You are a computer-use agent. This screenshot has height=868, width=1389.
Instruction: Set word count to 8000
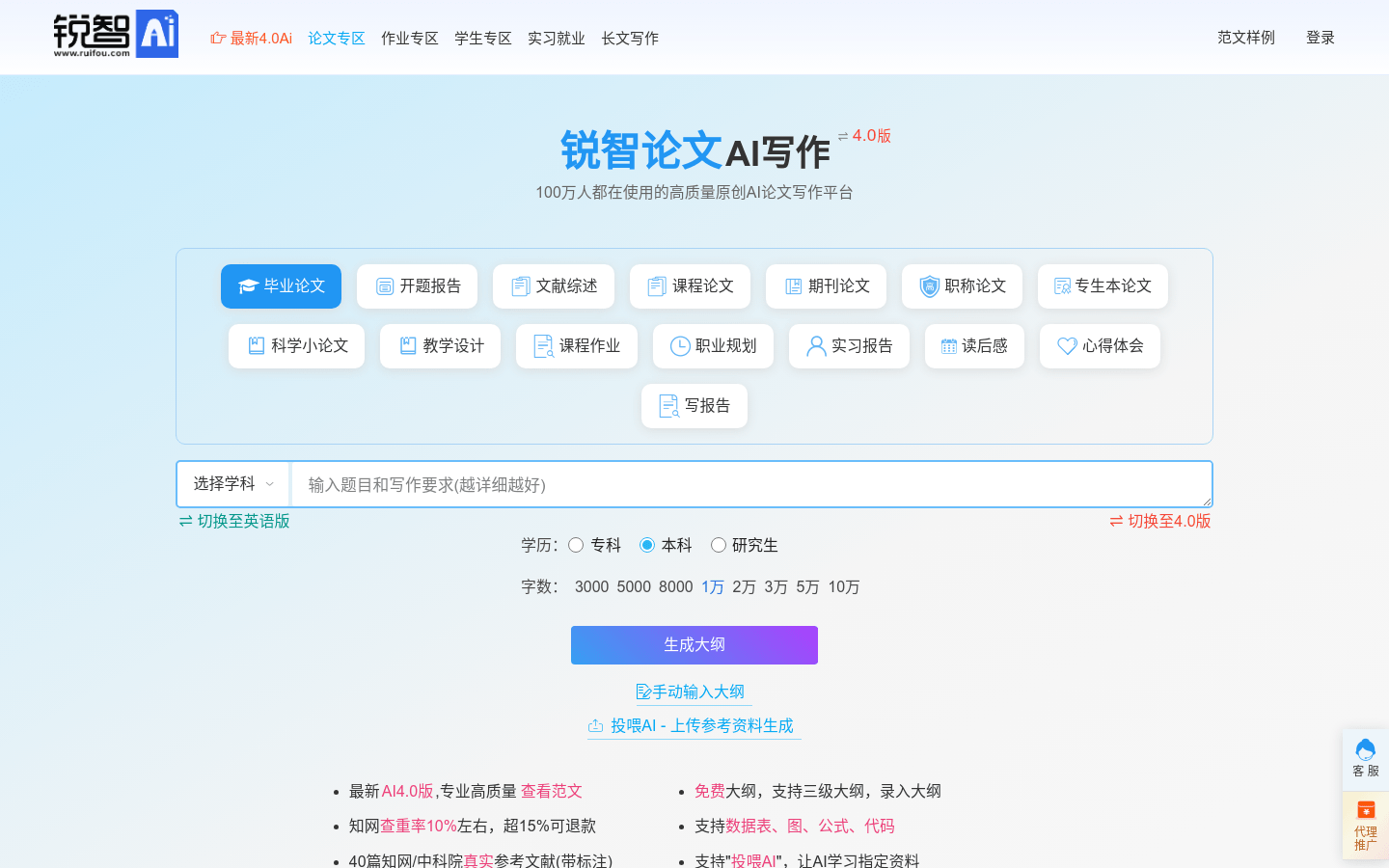(x=676, y=586)
